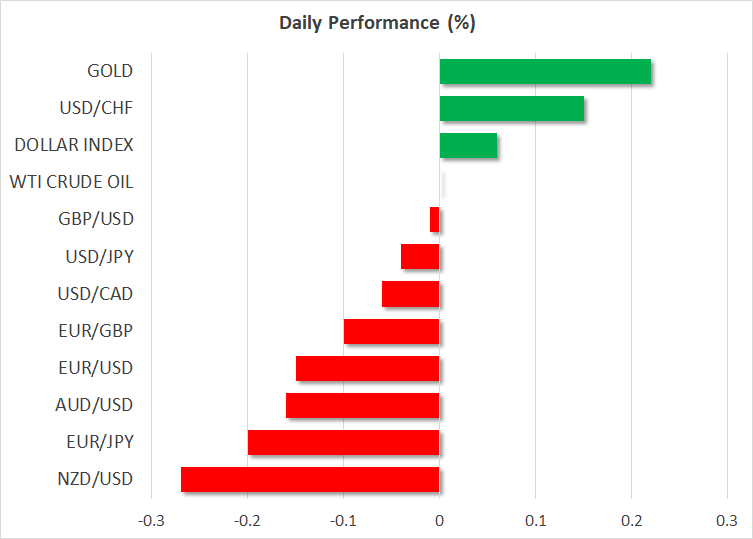Click the Daily Performance (%) chart title
Viewport: 753px width, 539px height.
(x=376, y=22)
